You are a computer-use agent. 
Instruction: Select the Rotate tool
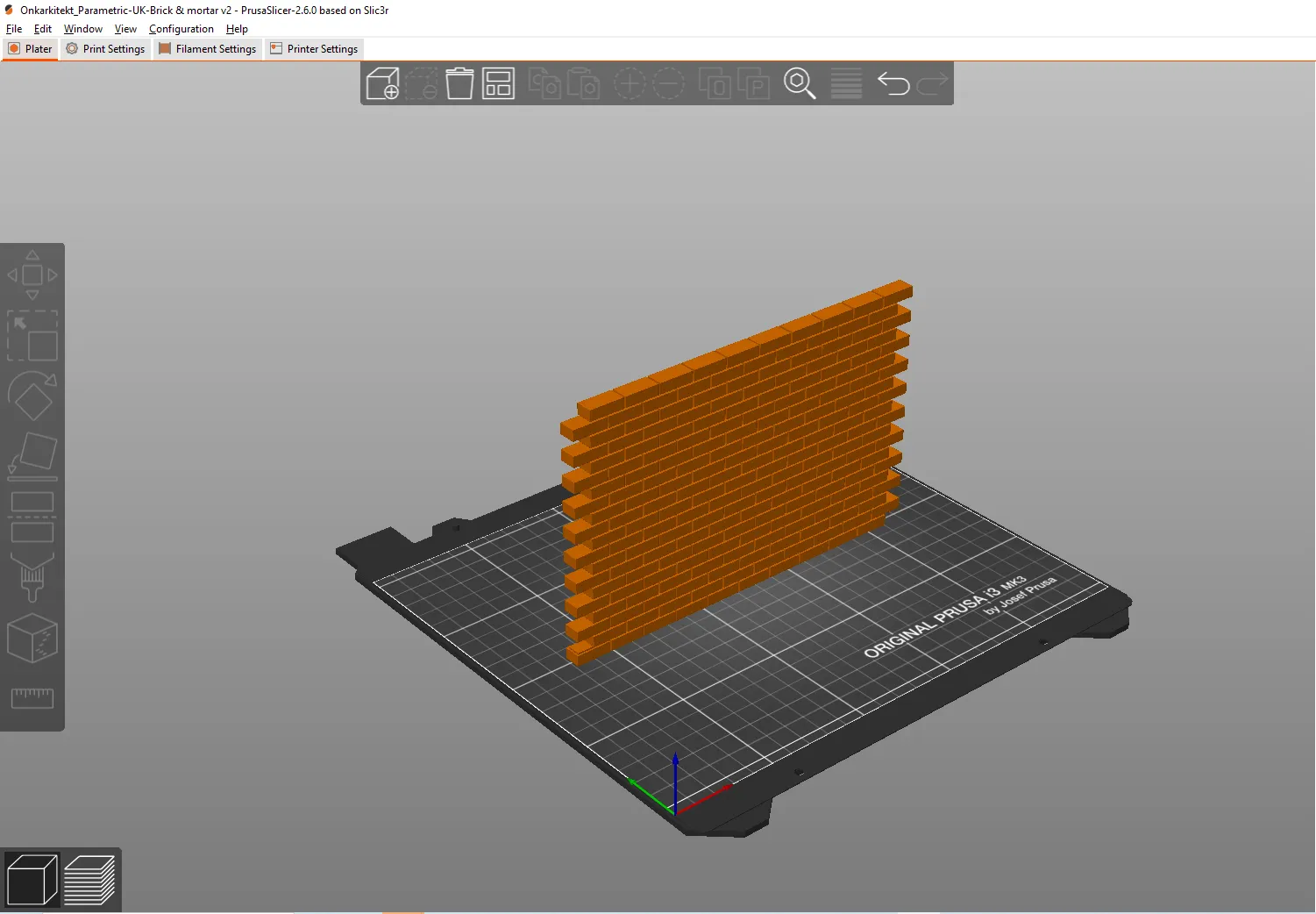pos(32,396)
